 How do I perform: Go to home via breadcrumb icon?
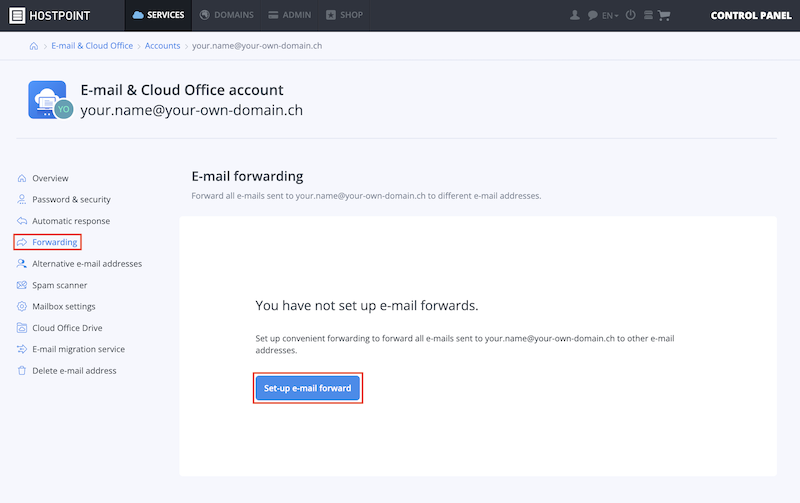pyautogui.click(x=34, y=46)
